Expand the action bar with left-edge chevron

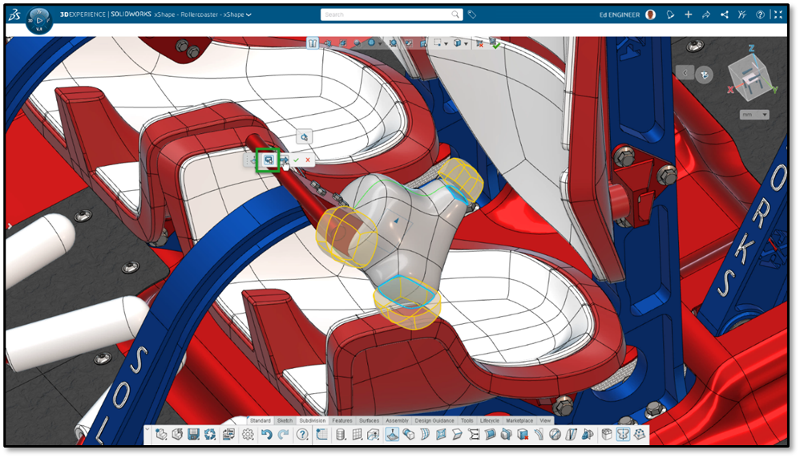coord(148,435)
